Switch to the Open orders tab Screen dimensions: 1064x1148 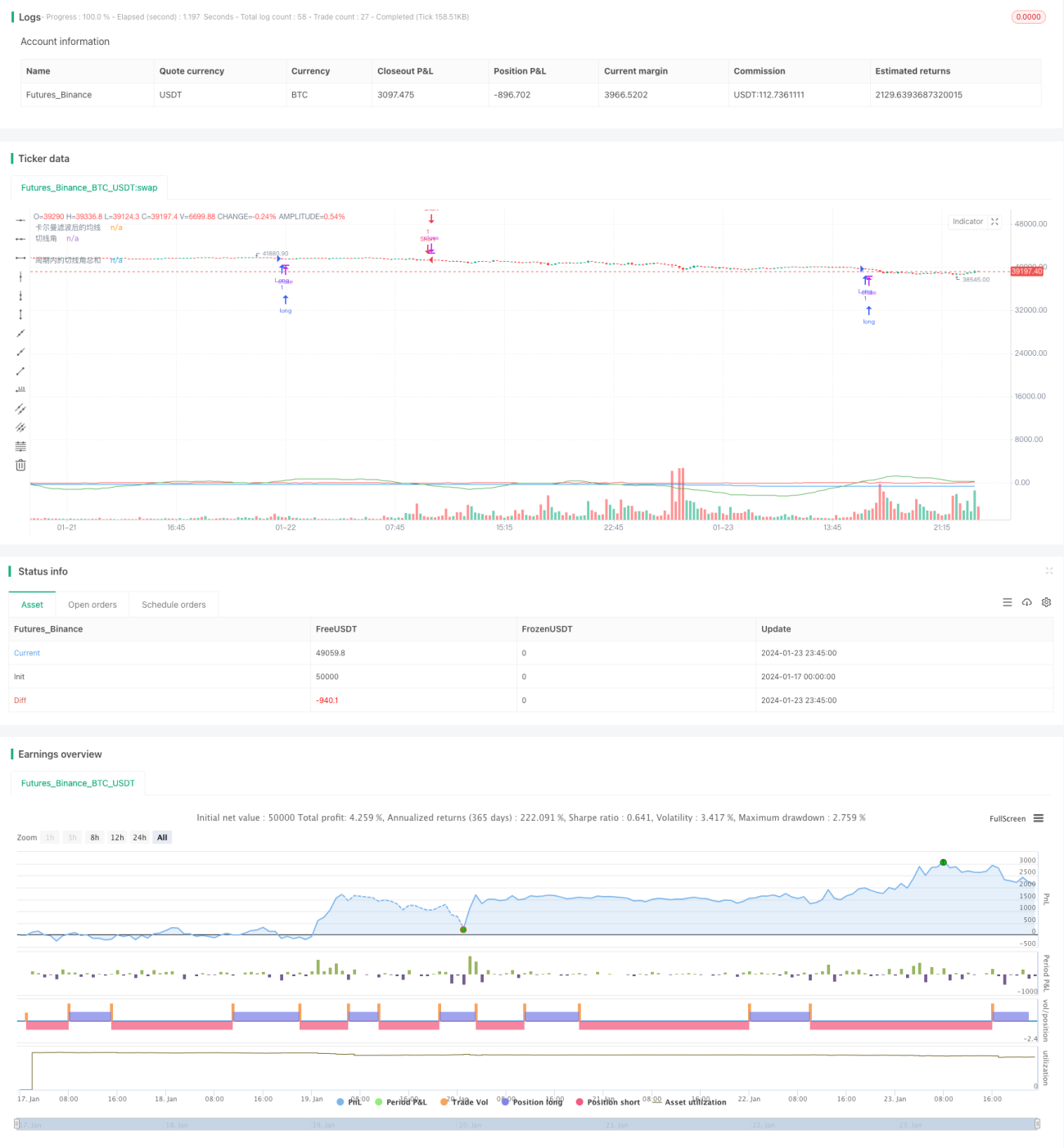pyautogui.click(x=92, y=605)
